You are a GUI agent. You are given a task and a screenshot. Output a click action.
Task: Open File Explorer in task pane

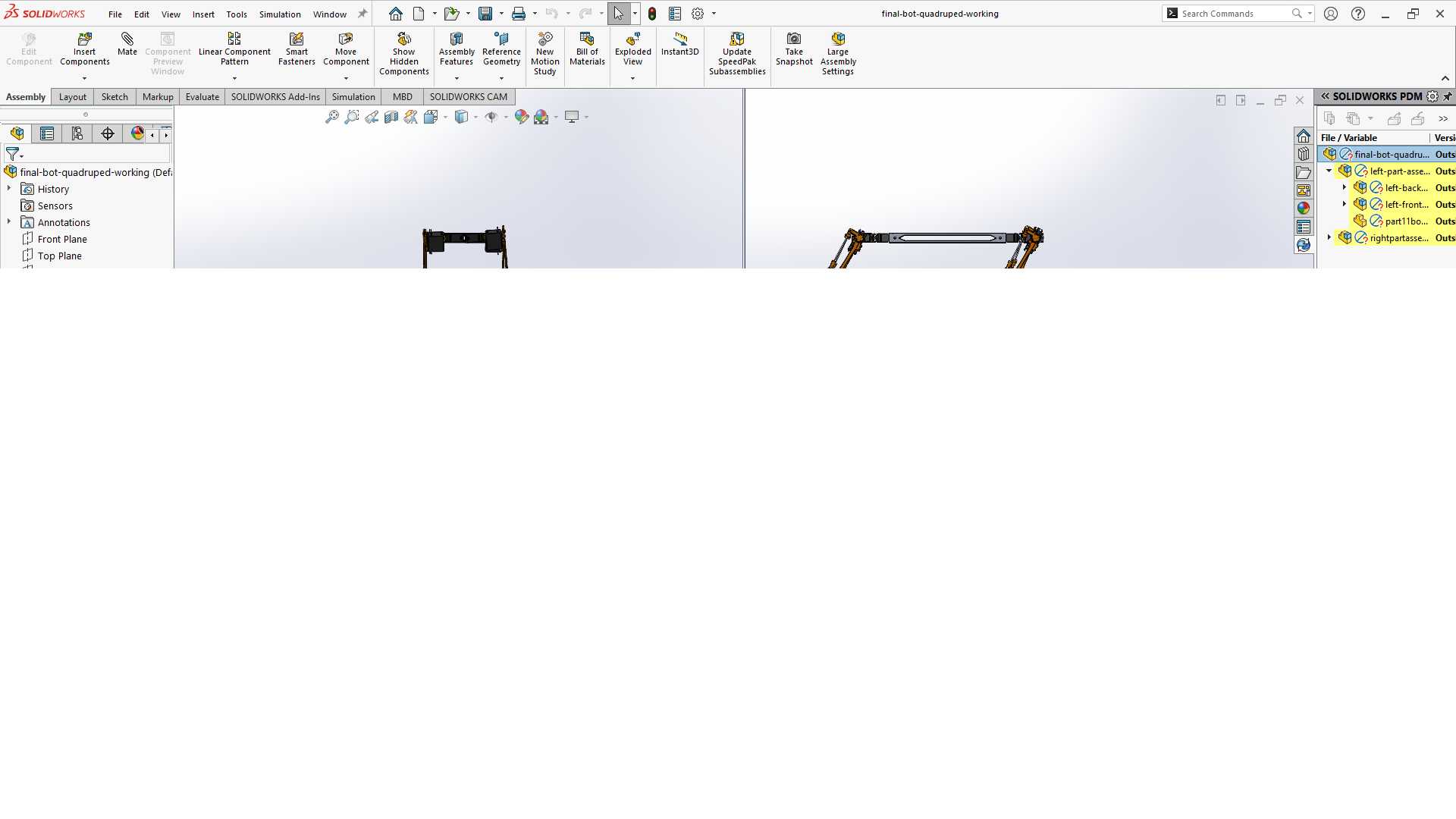[x=1304, y=172]
